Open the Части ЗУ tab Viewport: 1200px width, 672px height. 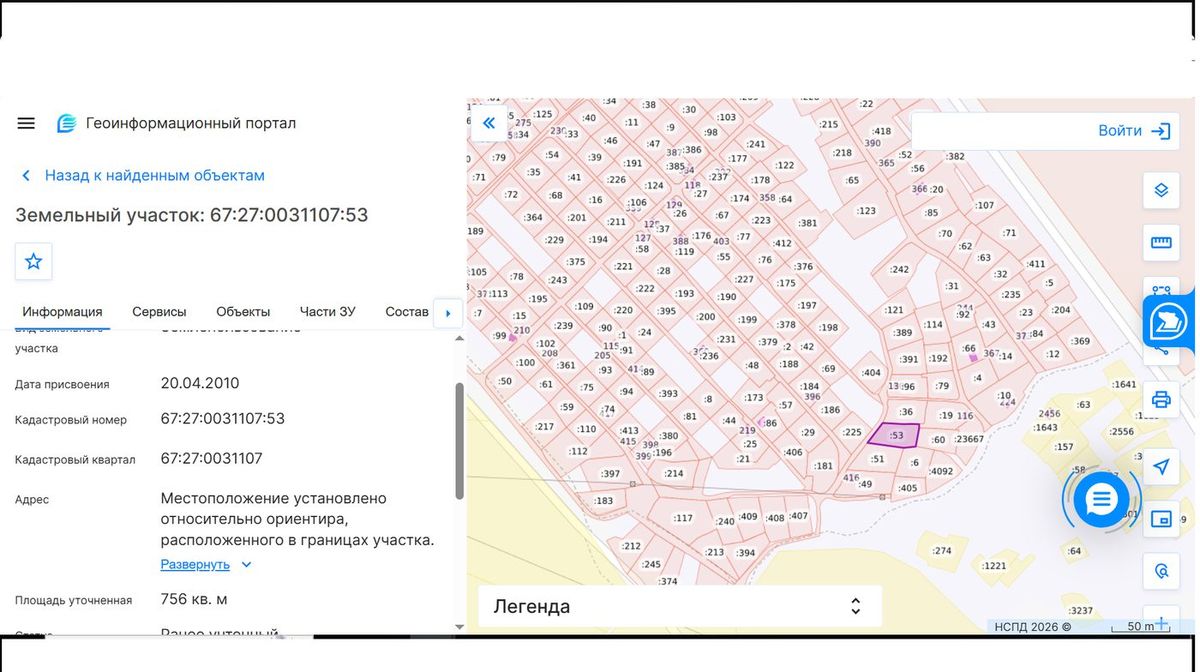(x=327, y=312)
